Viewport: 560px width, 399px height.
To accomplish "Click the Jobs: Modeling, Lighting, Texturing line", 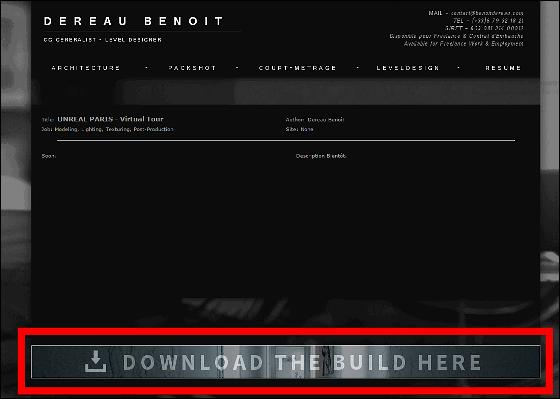I will 108,129.
